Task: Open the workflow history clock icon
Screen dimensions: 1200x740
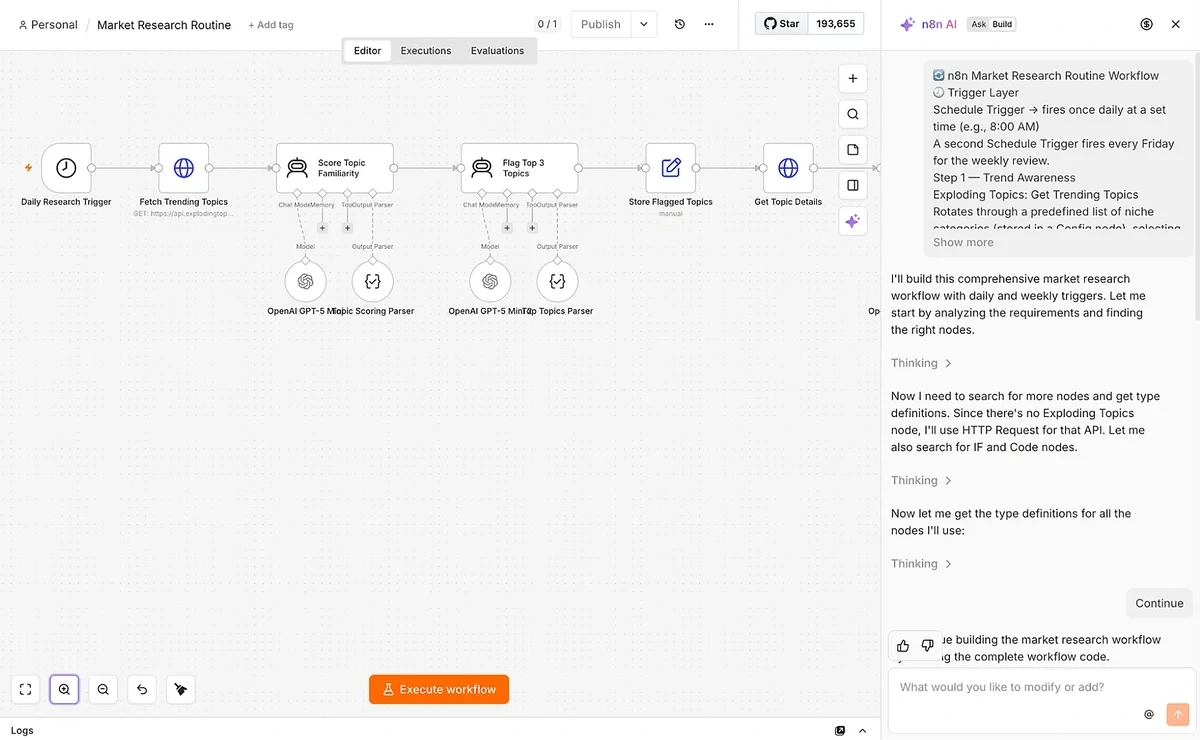Action: tap(680, 24)
